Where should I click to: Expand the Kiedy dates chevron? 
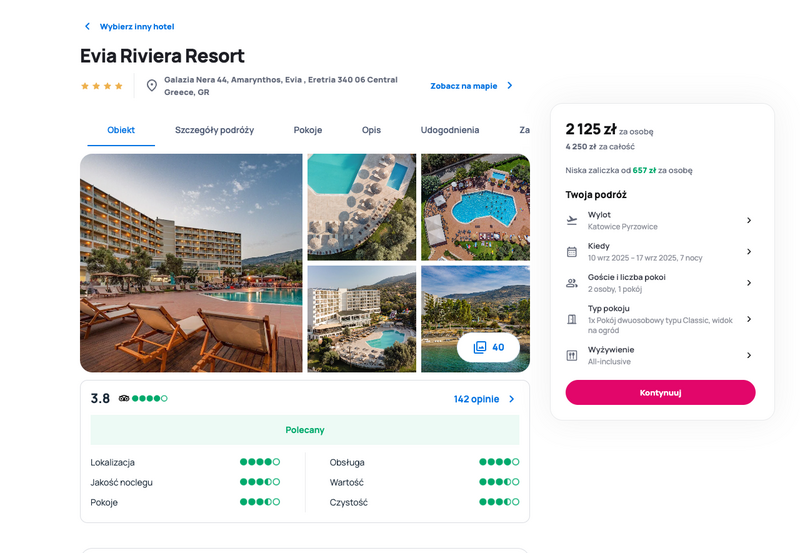click(x=748, y=252)
